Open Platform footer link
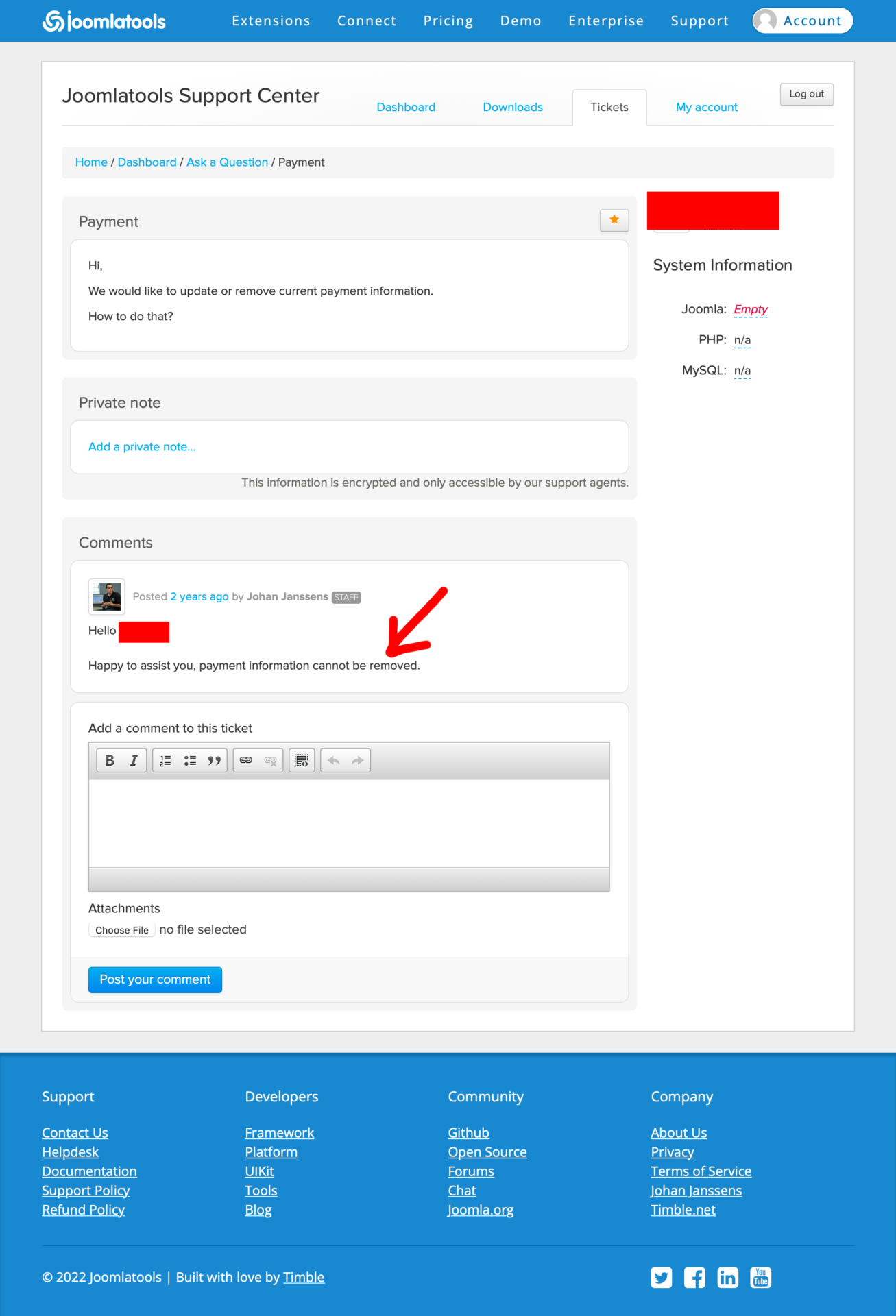Screen dimensions: 896x1316 coord(271,1152)
